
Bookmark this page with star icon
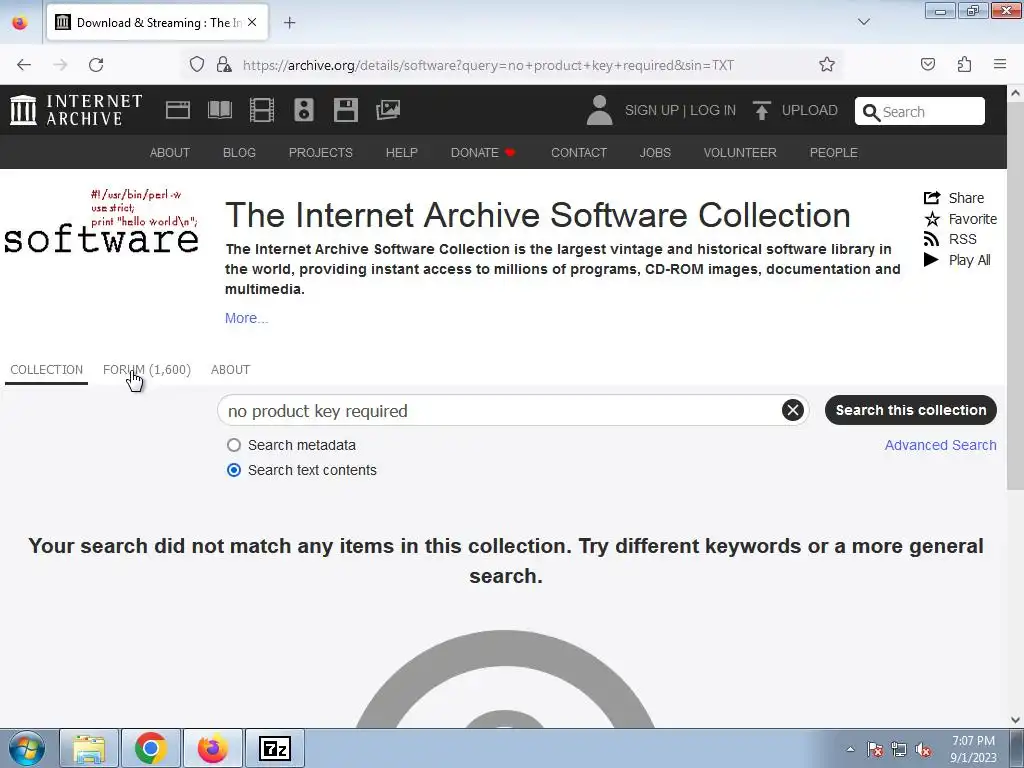tap(827, 65)
